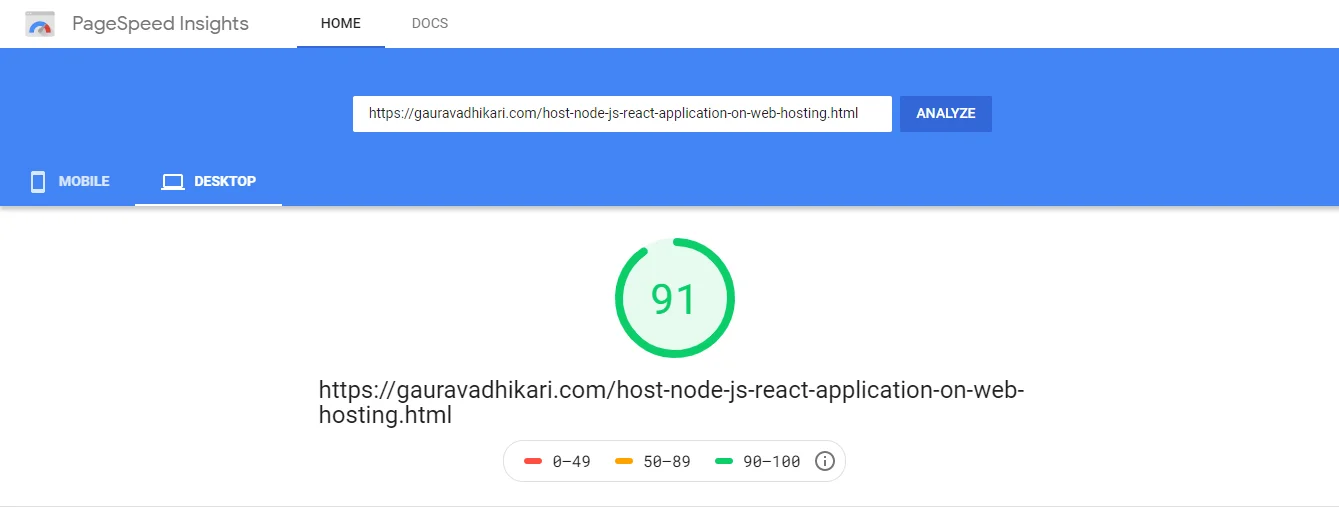Screen dimensions: 1339x507
Task: Click the PageSpeed Insights logo icon
Action: coord(40,24)
